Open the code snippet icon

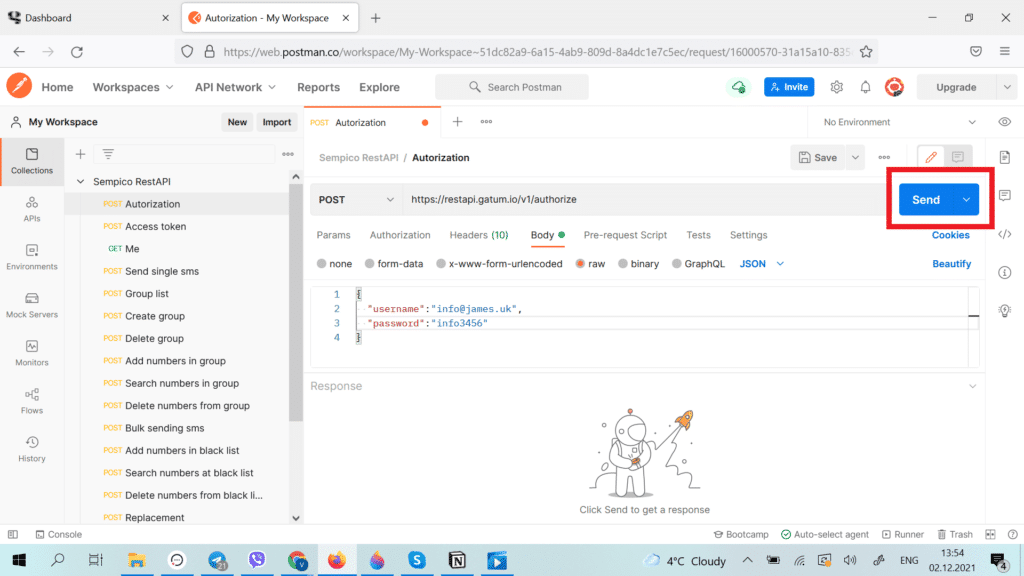point(1004,234)
